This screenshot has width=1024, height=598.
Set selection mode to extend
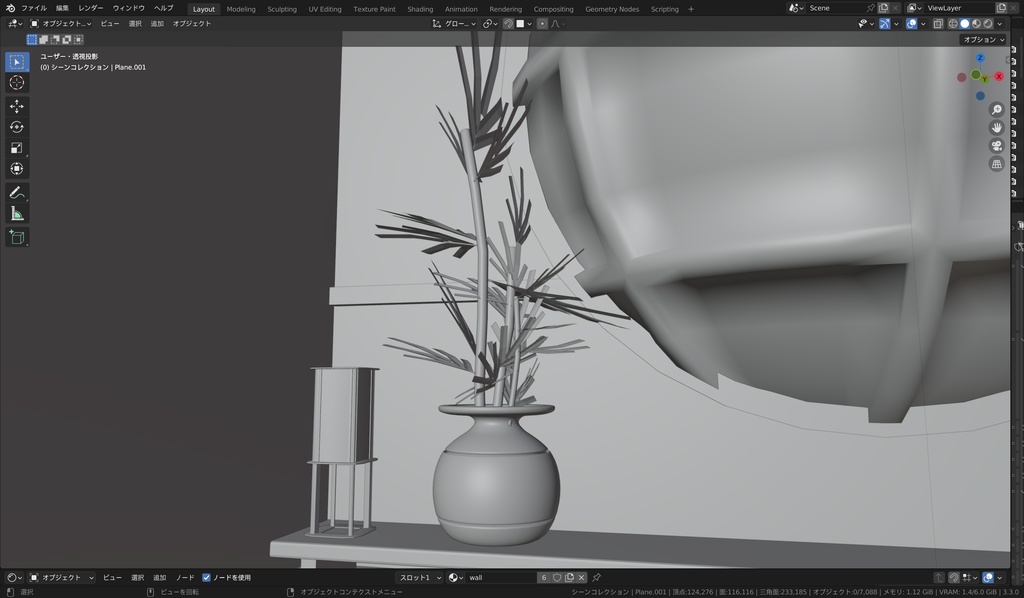43,40
